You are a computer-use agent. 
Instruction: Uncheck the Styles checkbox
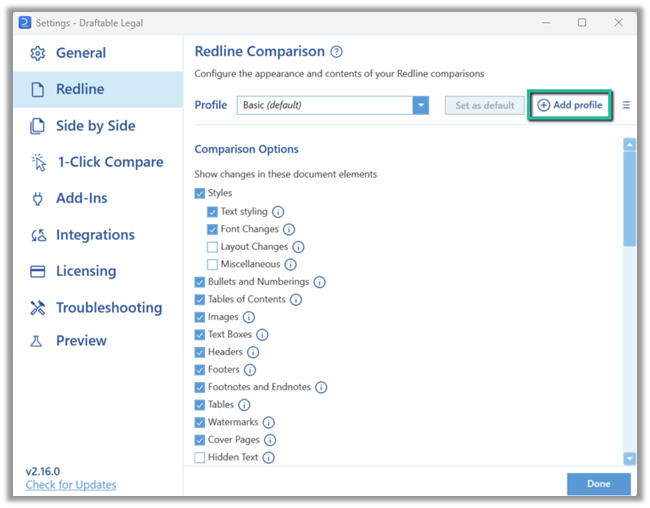tap(200, 193)
